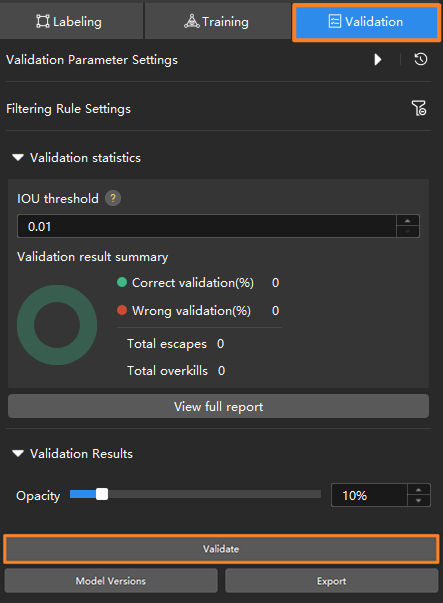
Task: Expand Validation Parameter Settings arrow
Action: click(x=378, y=60)
